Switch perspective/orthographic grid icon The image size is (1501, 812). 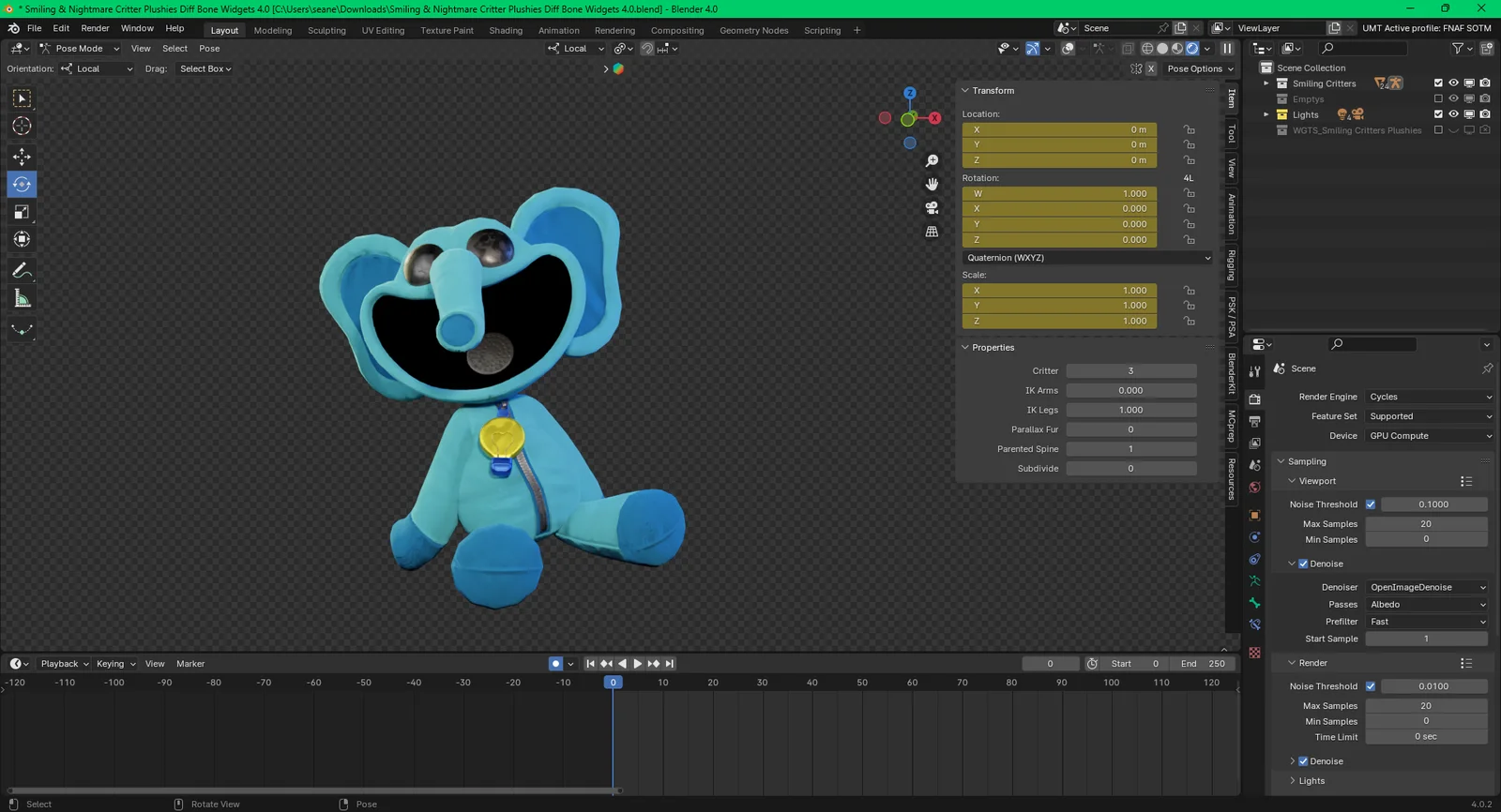(x=932, y=231)
